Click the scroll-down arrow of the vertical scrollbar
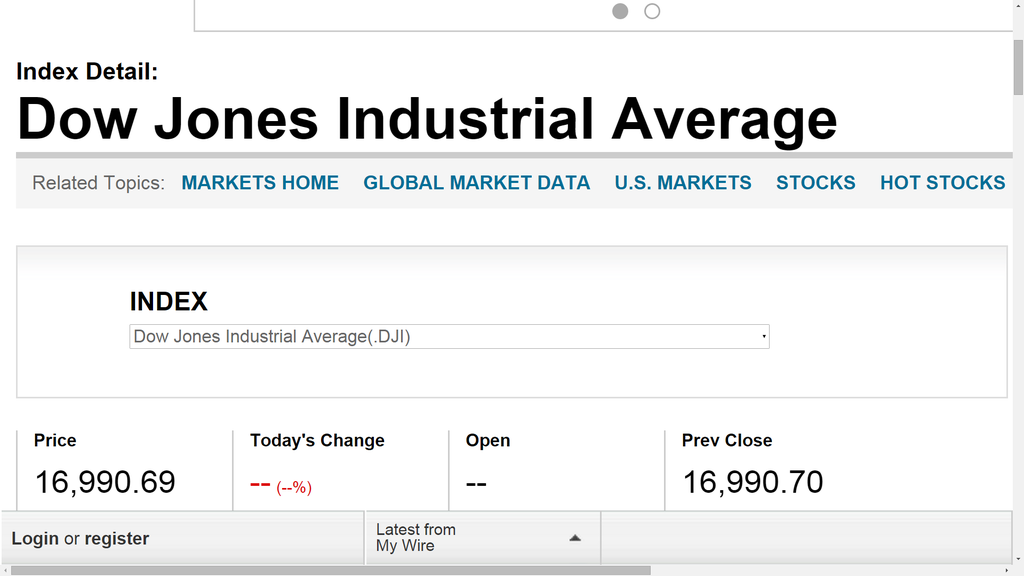The height and width of the screenshot is (576, 1024). coord(1018,560)
